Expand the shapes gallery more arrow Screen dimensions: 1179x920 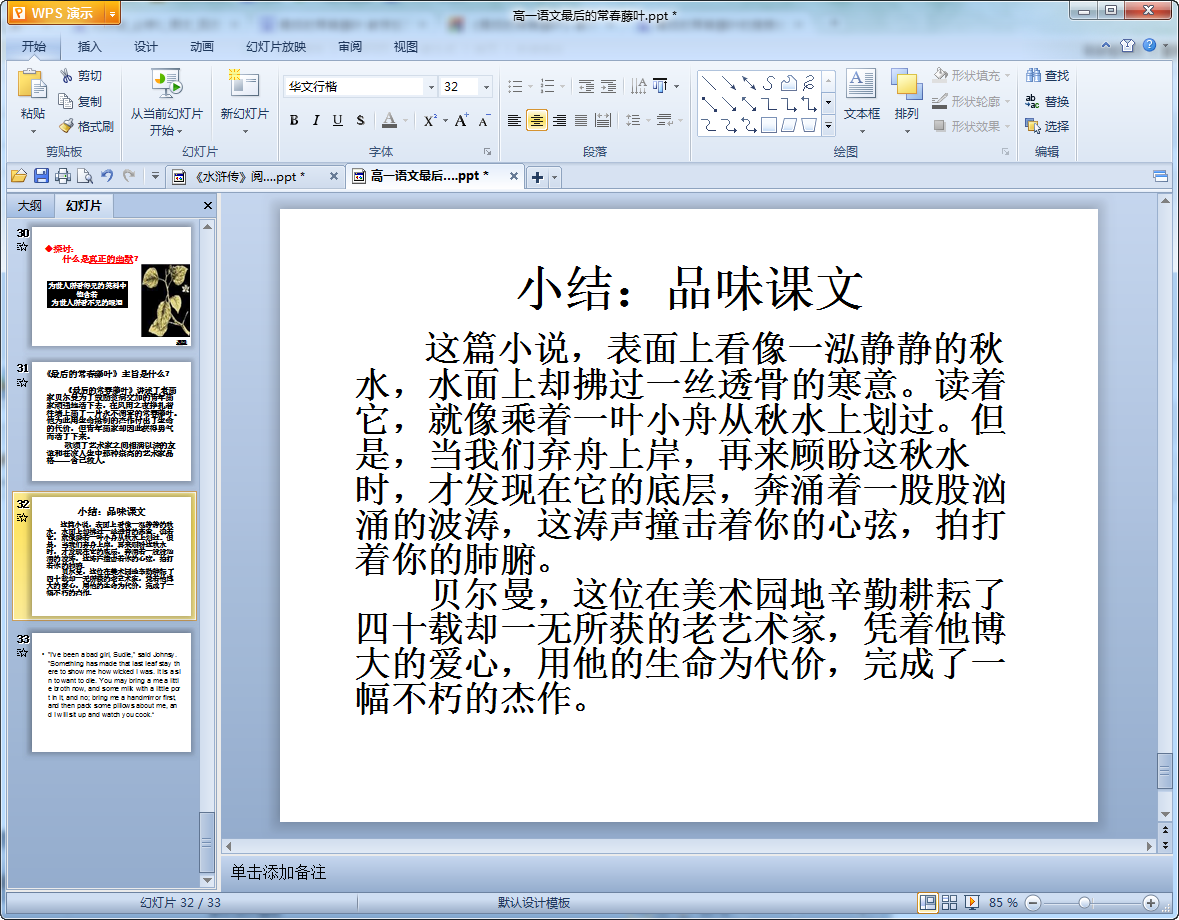[829, 126]
